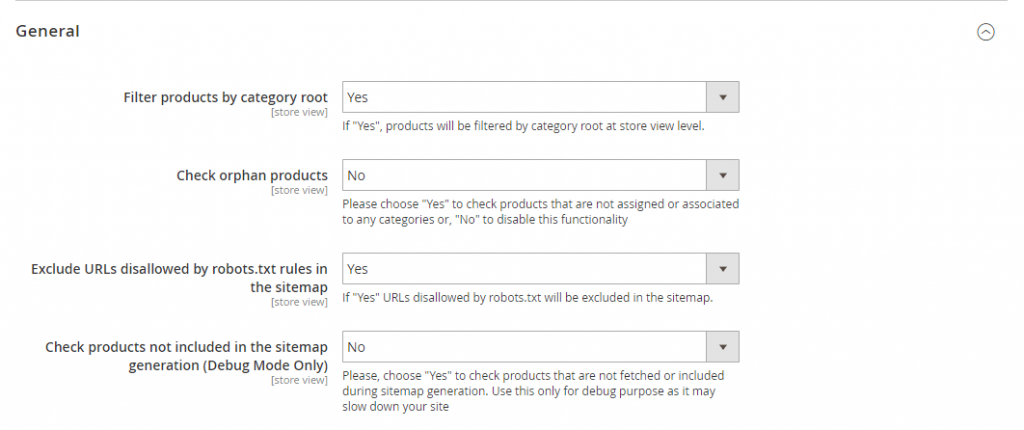Open the Exclude URLs disallowed by robots.txt dropdown
The height and width of the screenshot is (430, 1024).
[525, 269]
